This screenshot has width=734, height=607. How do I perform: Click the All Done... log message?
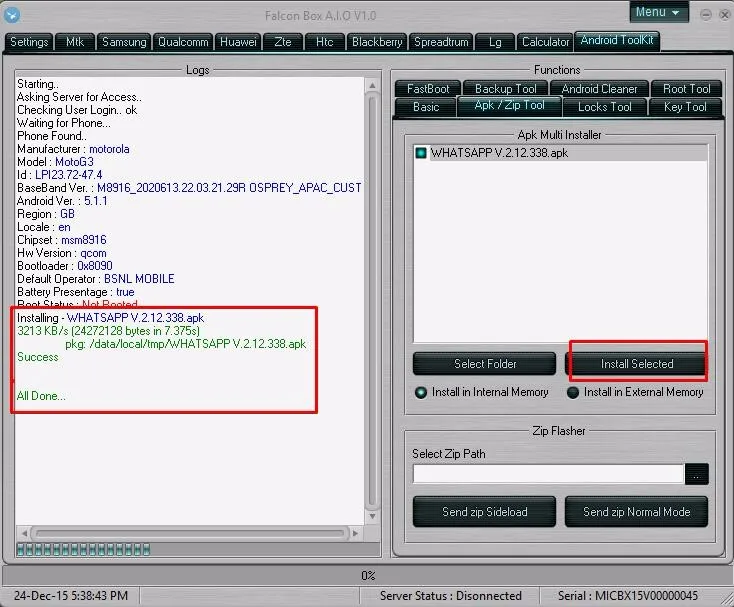(41, 396)
